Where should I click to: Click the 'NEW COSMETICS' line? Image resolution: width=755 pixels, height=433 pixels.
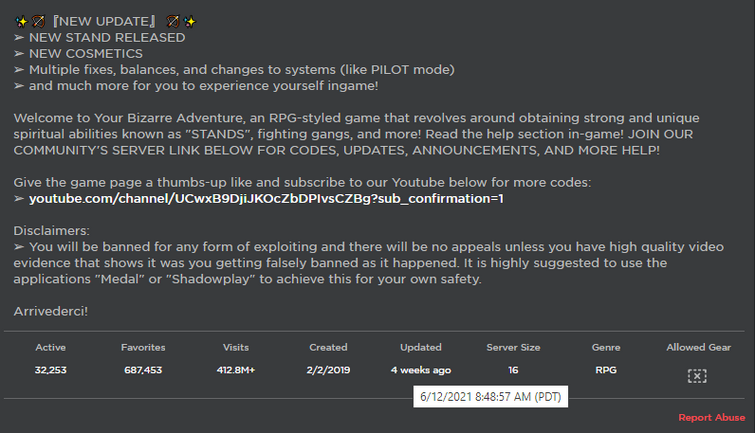click(86, 53)
